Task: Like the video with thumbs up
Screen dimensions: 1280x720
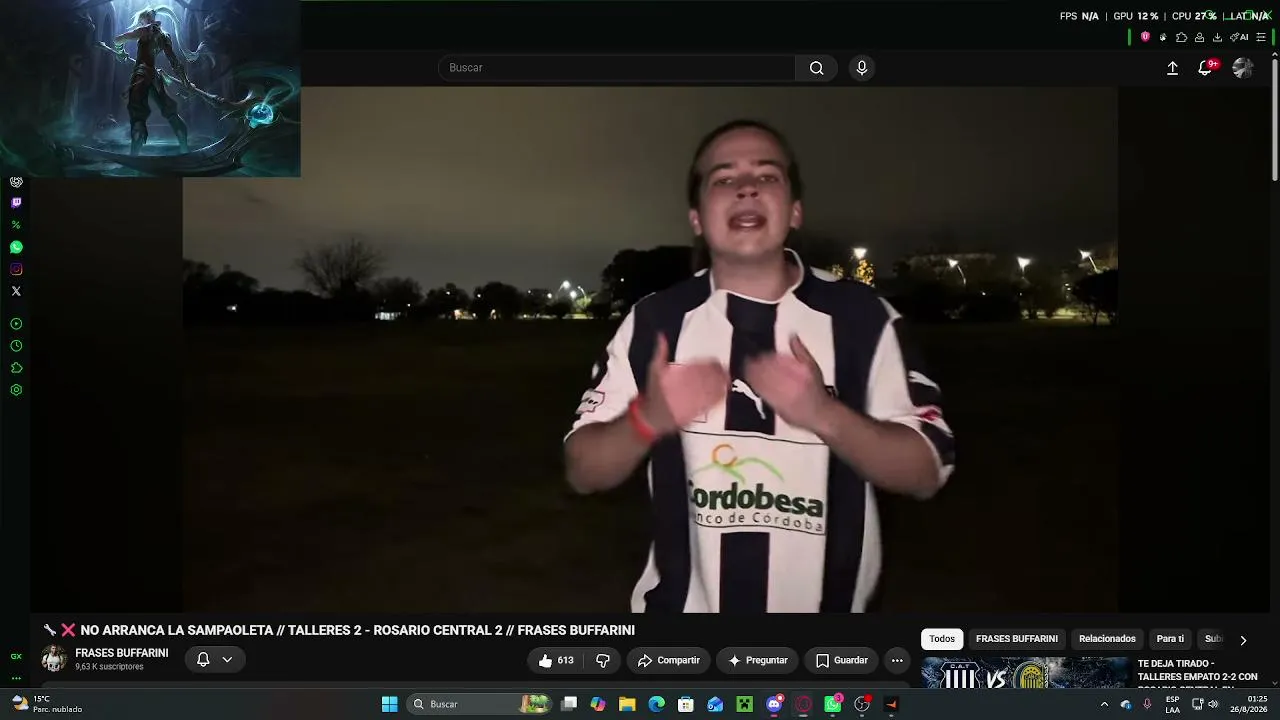Action: 556,660
